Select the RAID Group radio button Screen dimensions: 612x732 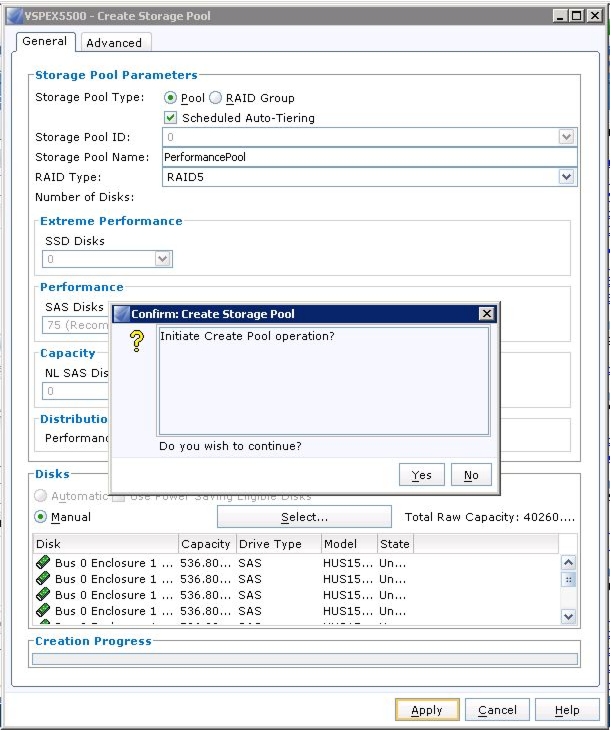(x=215, y=98)
